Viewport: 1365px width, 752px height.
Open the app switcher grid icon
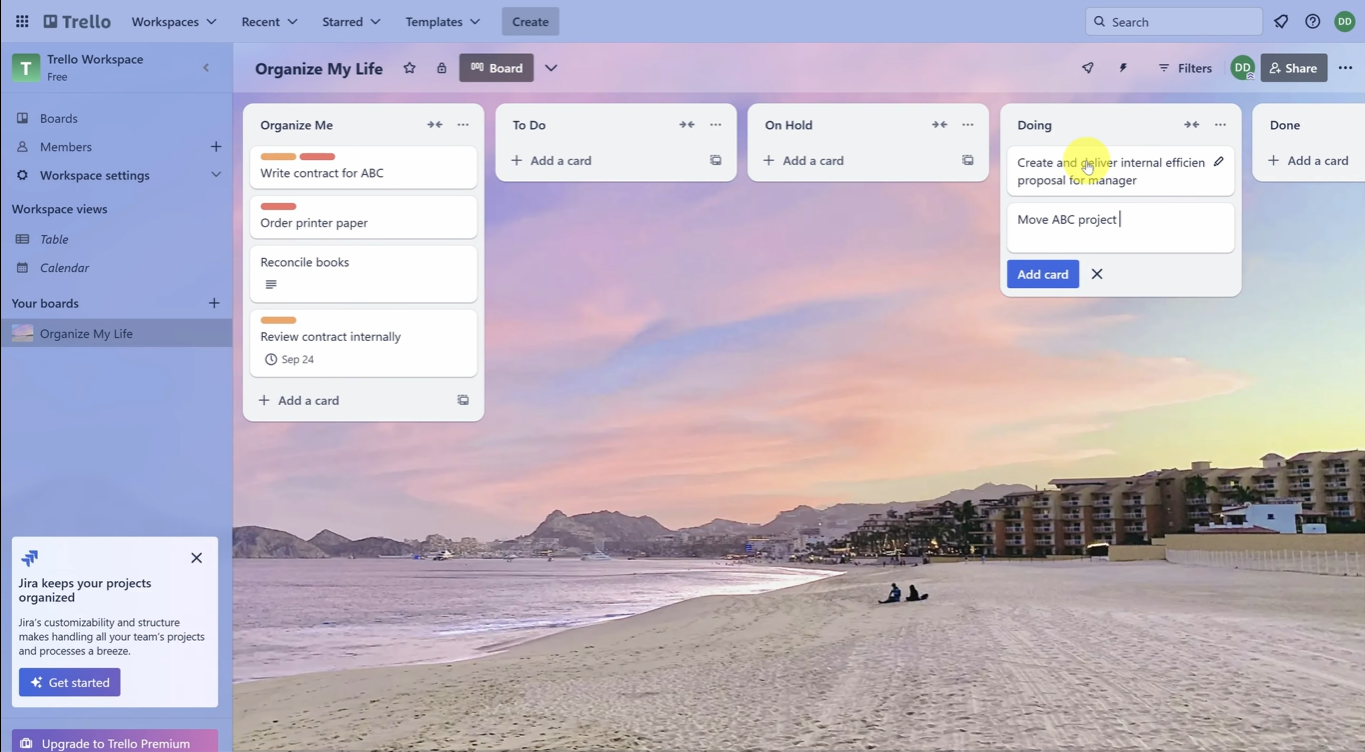[x=22, y=21]
